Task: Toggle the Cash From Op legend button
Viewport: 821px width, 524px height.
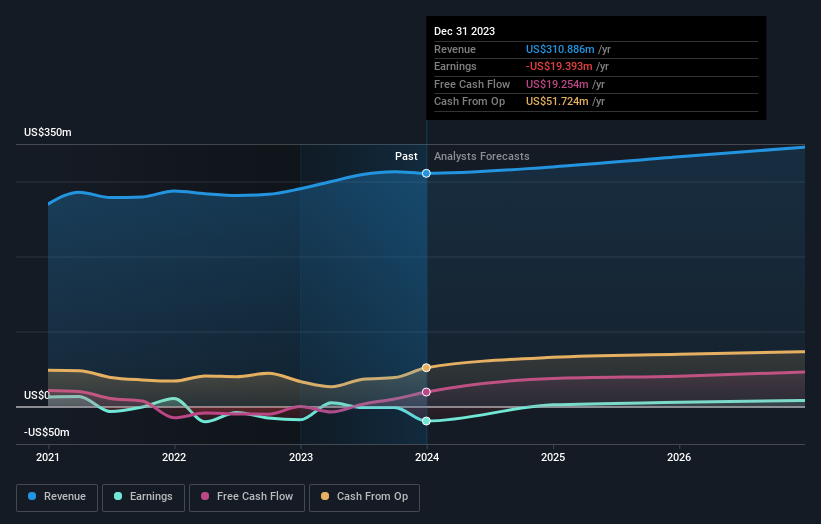Action: (364, 497)
